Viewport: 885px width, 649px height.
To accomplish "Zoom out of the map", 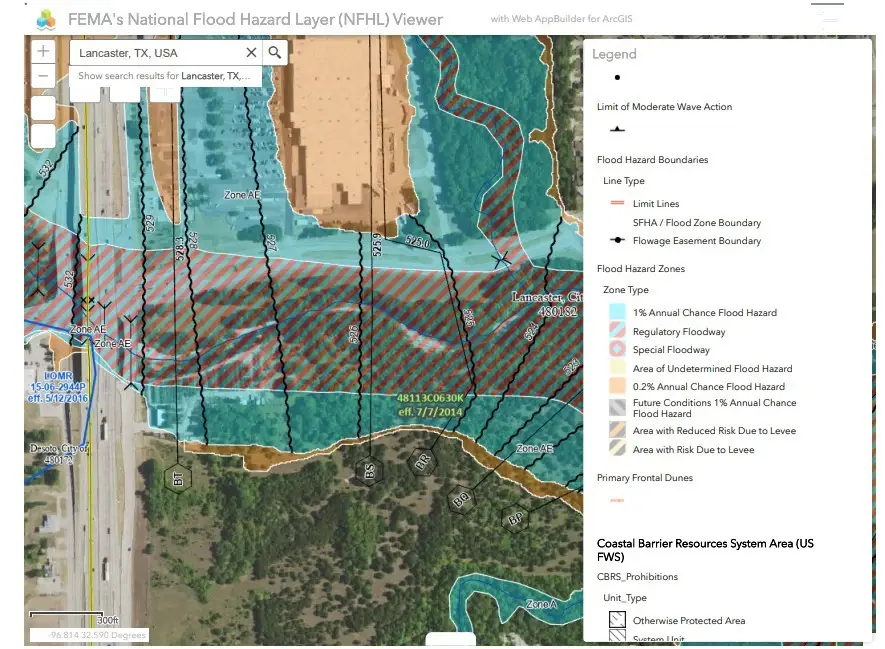I will [43, 76].
